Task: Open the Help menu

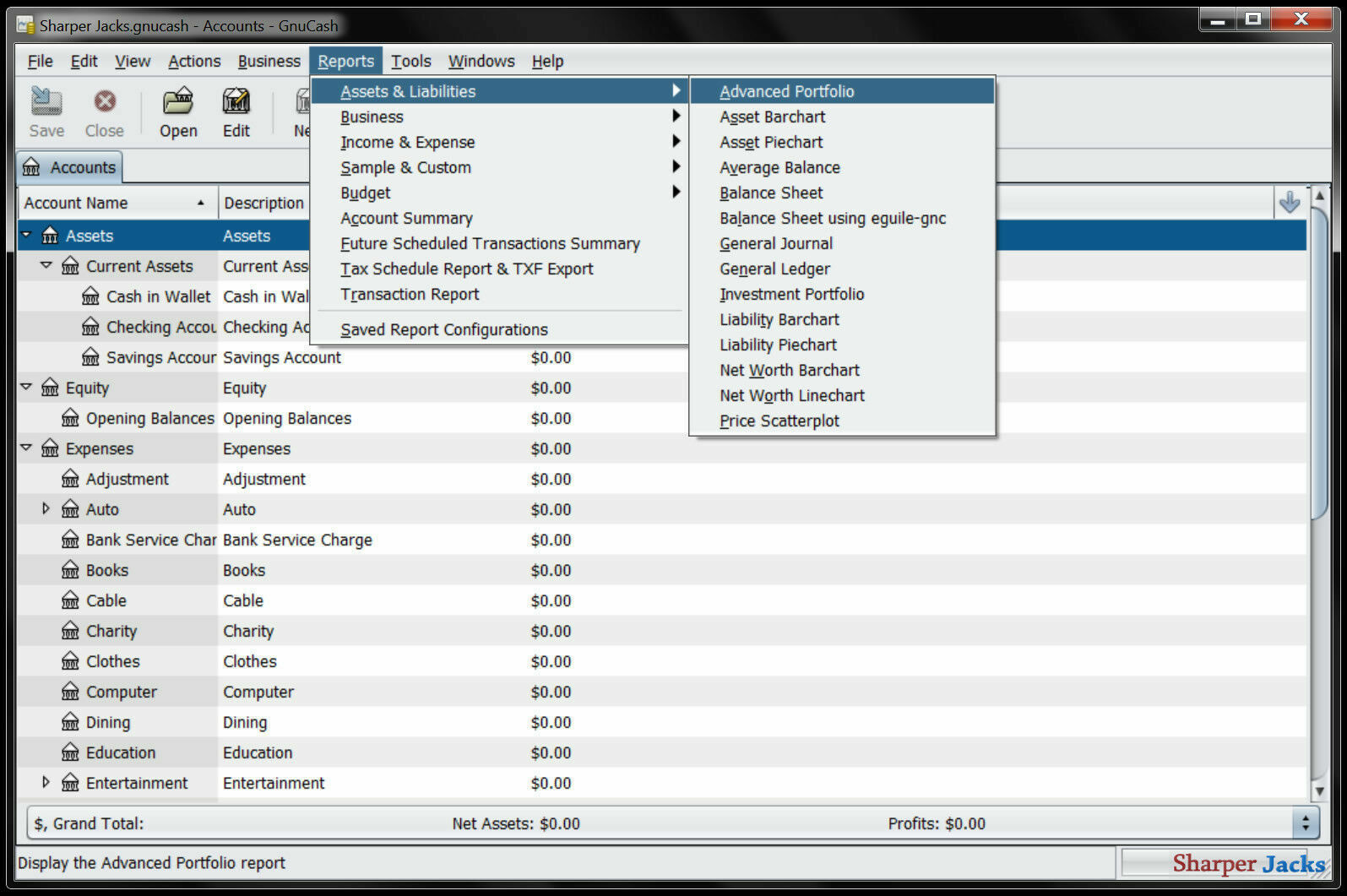Action: coord(547,61)
